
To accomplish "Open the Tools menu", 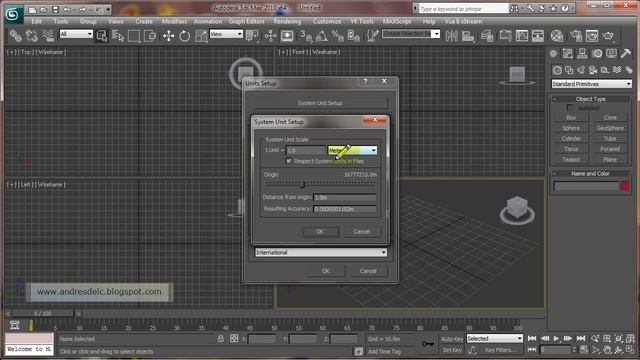I will (61, 21).
